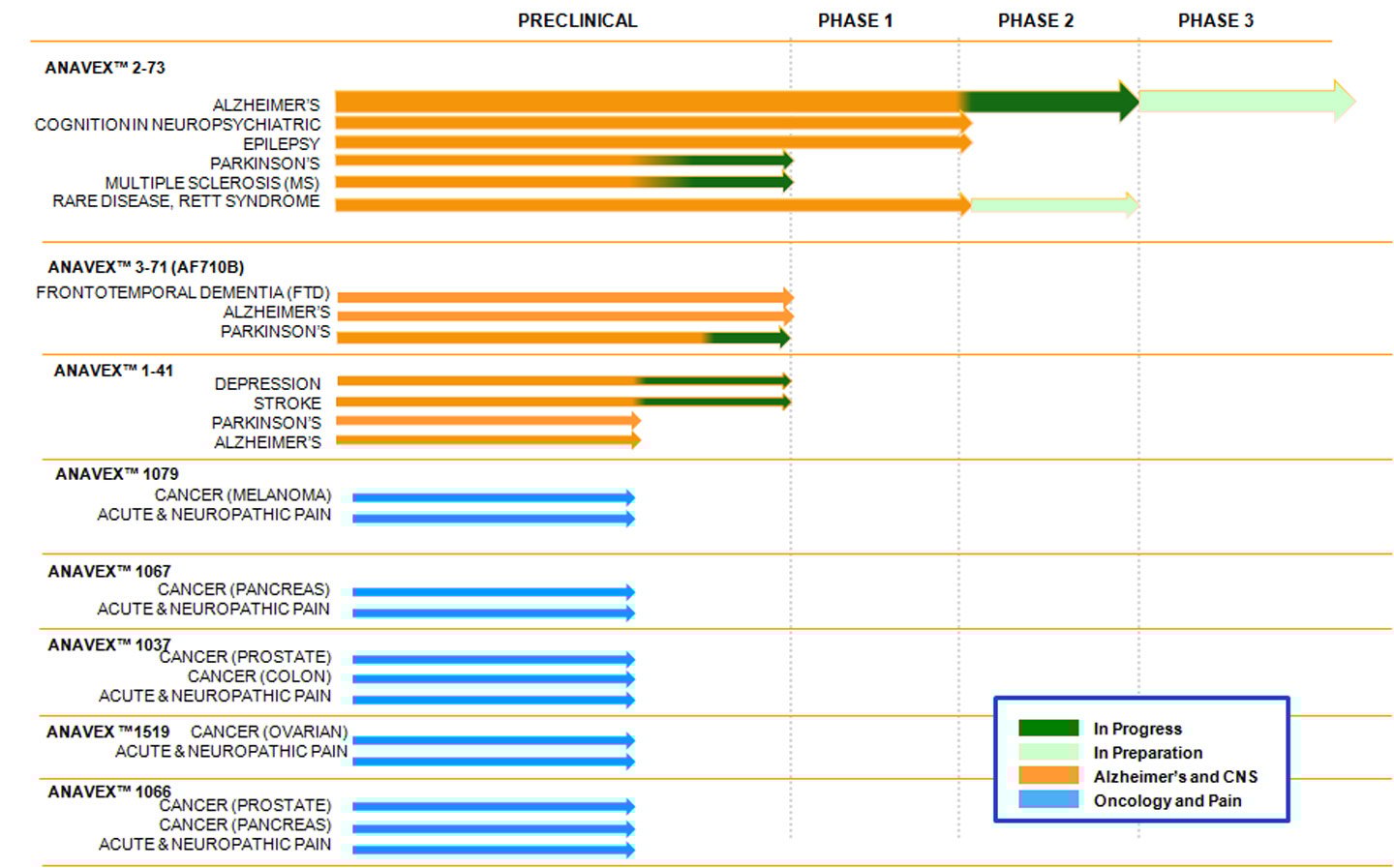Select the orange Alzheimer's and CNS legend swatch
The height and width of the screenshot is (868, 1394).
pos(1047,775)
